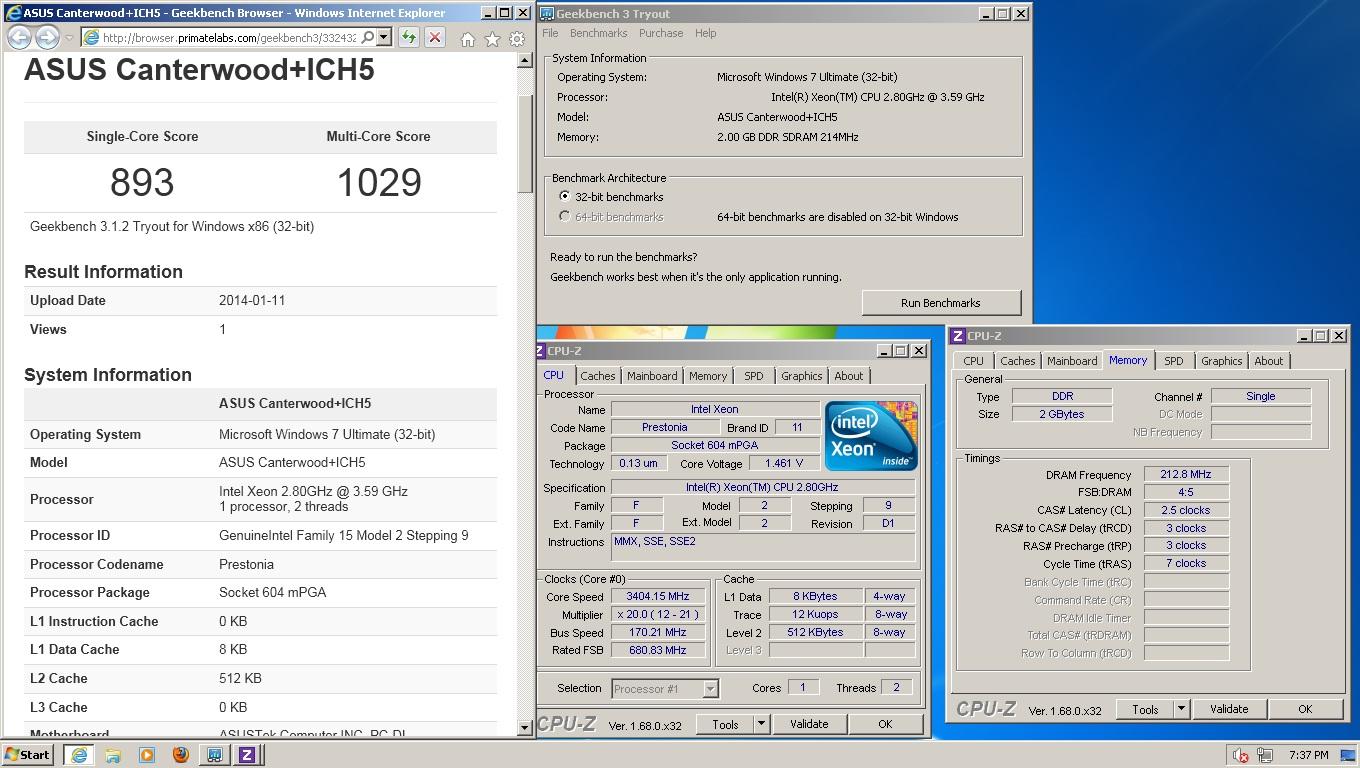Click the Intel Xeon inside logo
This screenshot has height=768, width=1360.
870,435
